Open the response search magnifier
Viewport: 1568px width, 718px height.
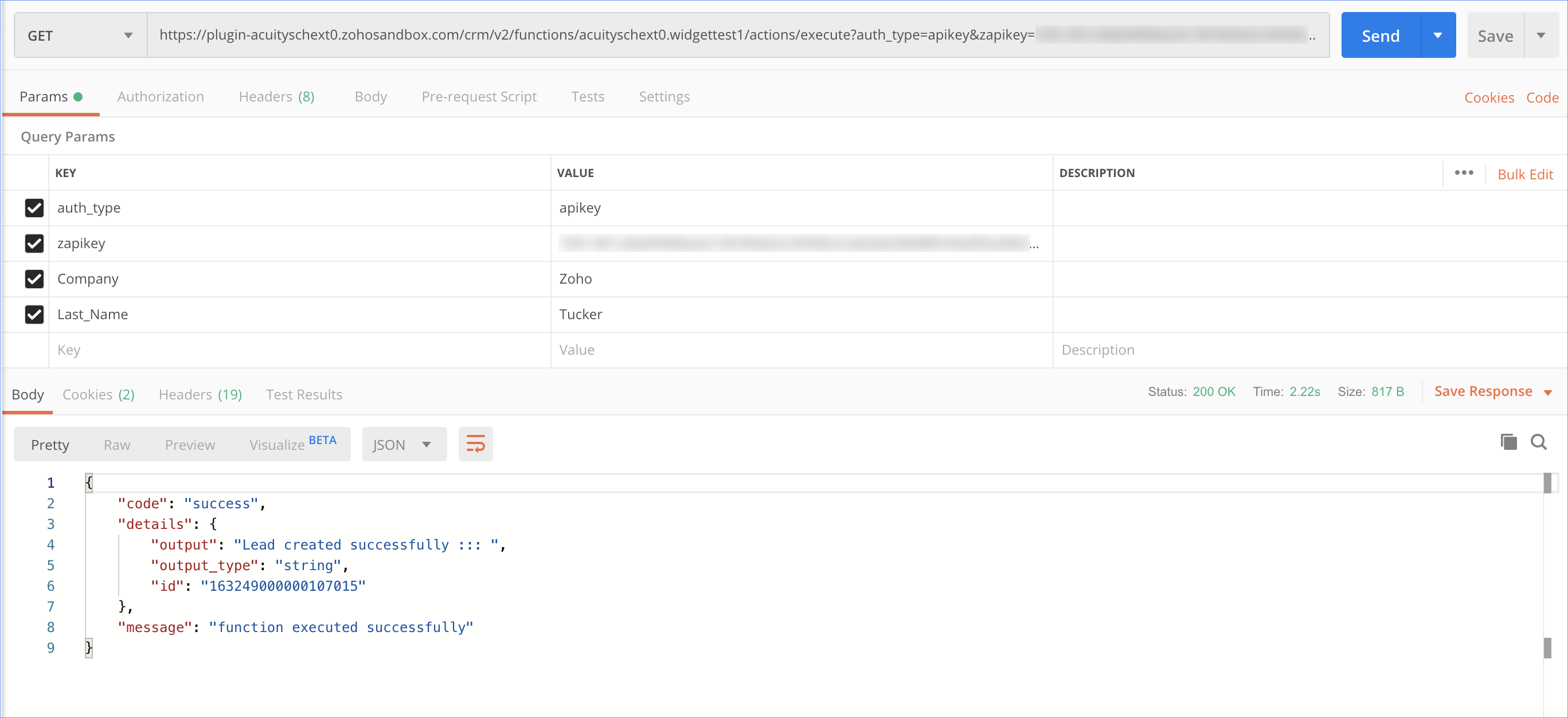click(x=1539, y=442)
